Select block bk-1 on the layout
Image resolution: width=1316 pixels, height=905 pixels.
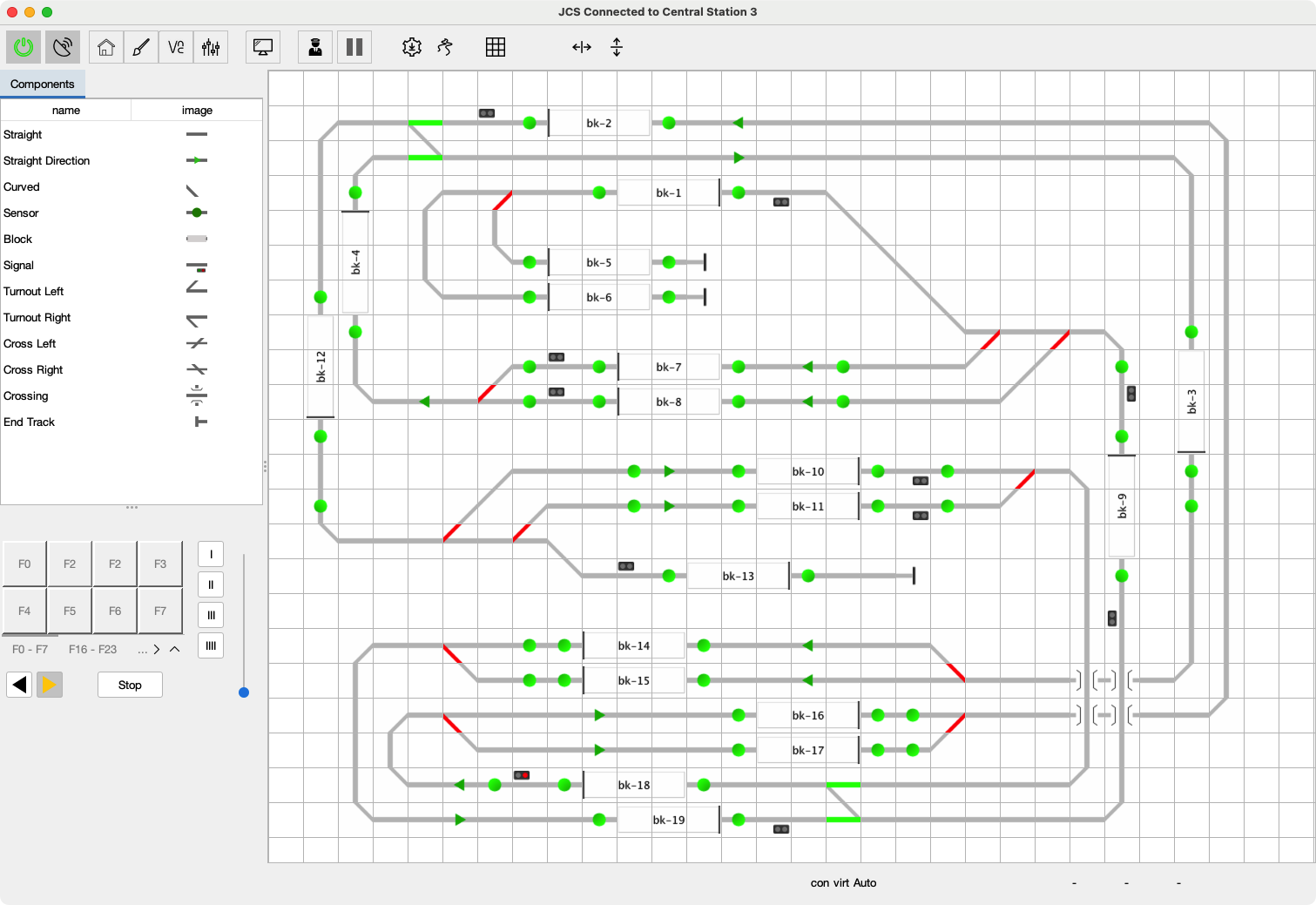(x=669, y=192)
